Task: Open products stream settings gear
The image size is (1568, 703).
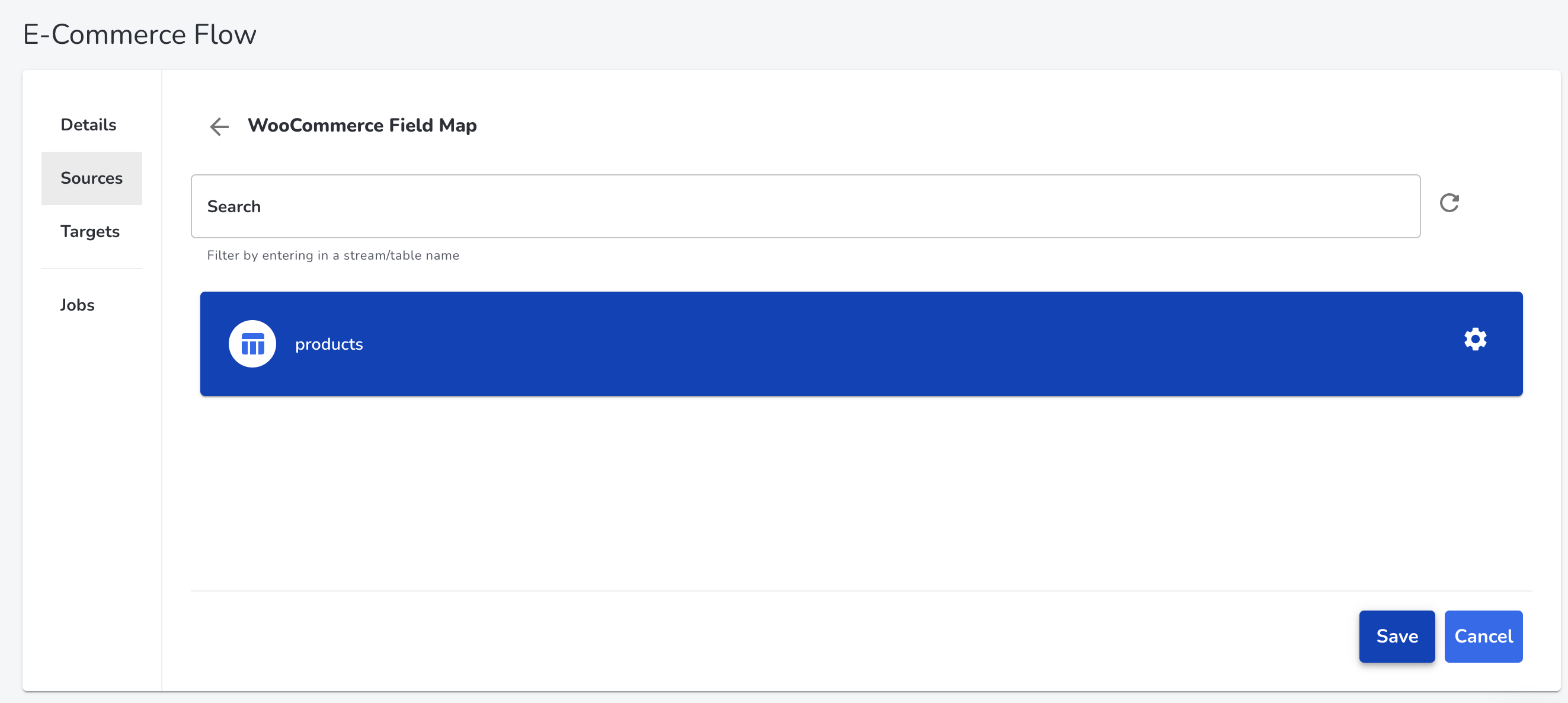Action: 1475,339
